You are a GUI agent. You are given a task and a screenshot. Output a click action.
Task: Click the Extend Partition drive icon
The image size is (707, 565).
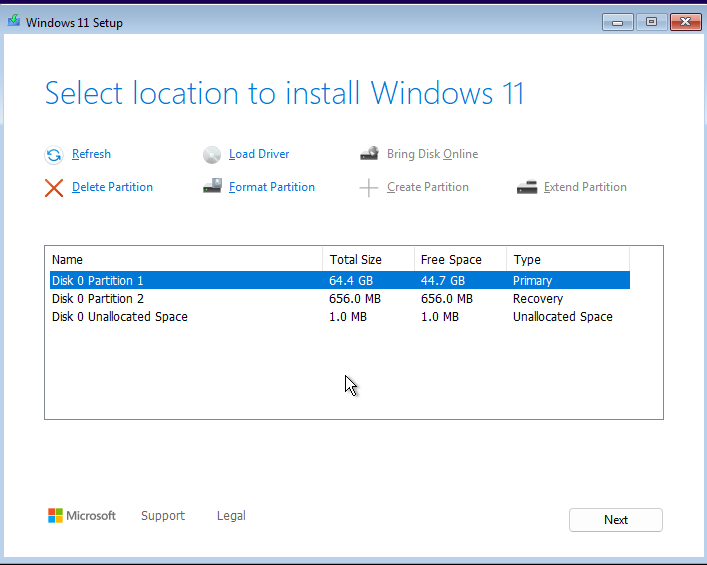(x=527, y=187)
